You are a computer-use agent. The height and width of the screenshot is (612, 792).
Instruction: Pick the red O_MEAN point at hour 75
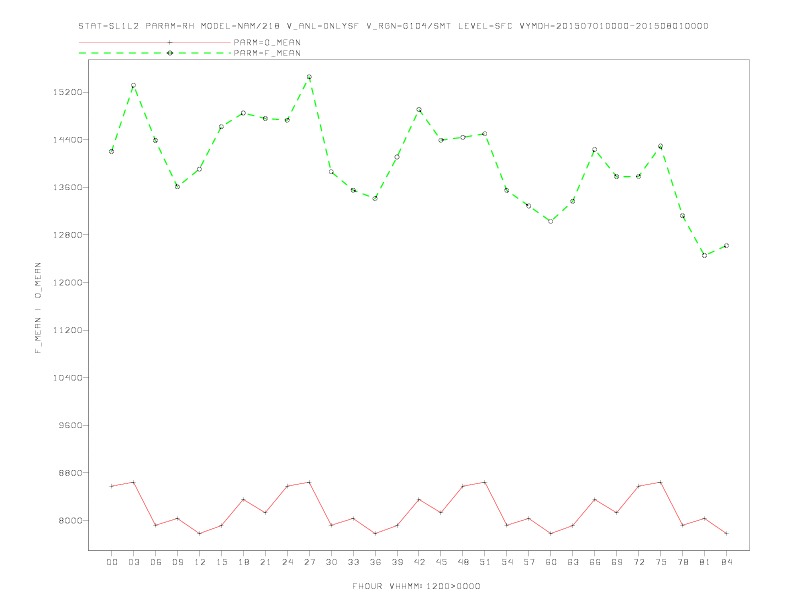coord(661,482)
